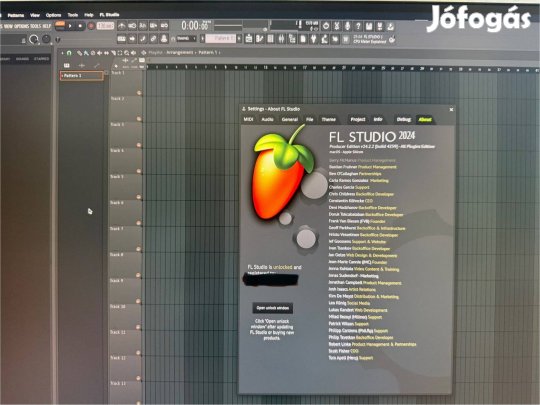Open the Mixer view from toolbar
The width and height of the screenshot is (540, 405).
[x=281, y=39]
